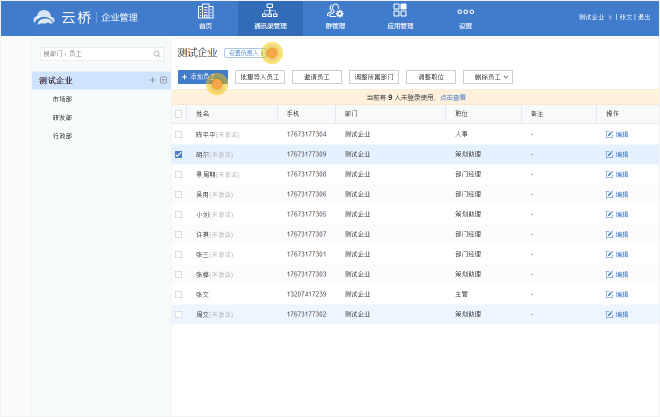Click the 姓名 column header

click(202, 114)
